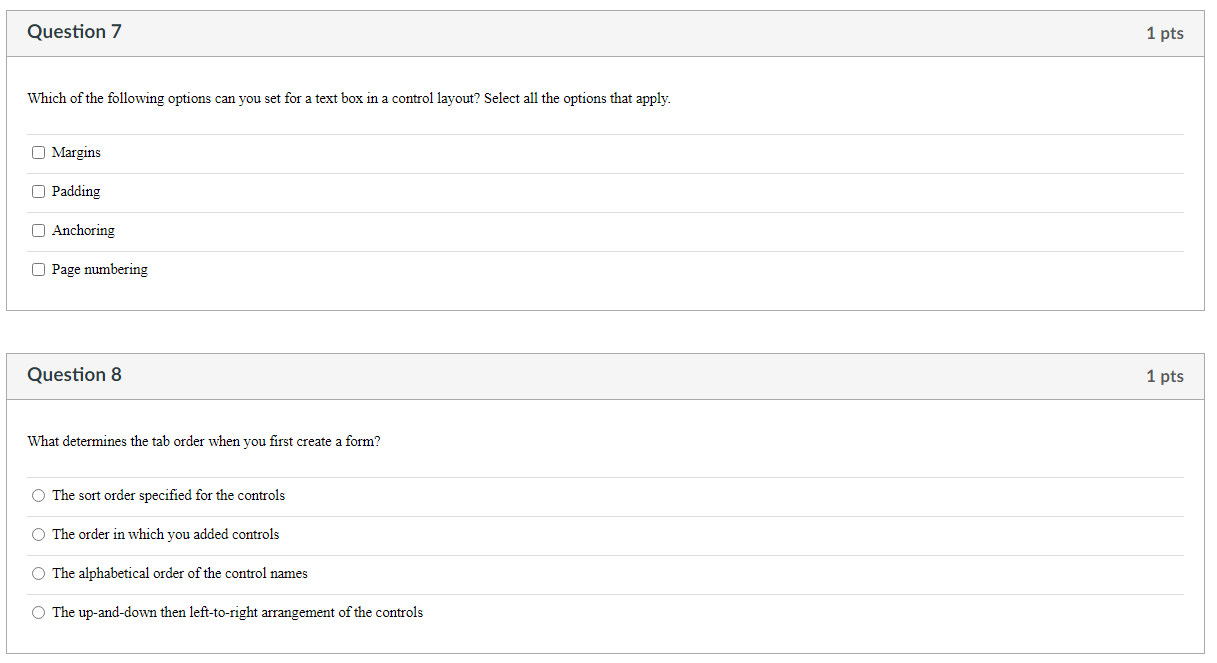Choose the up-and-down then left-to-right radio

click(38, 613)
